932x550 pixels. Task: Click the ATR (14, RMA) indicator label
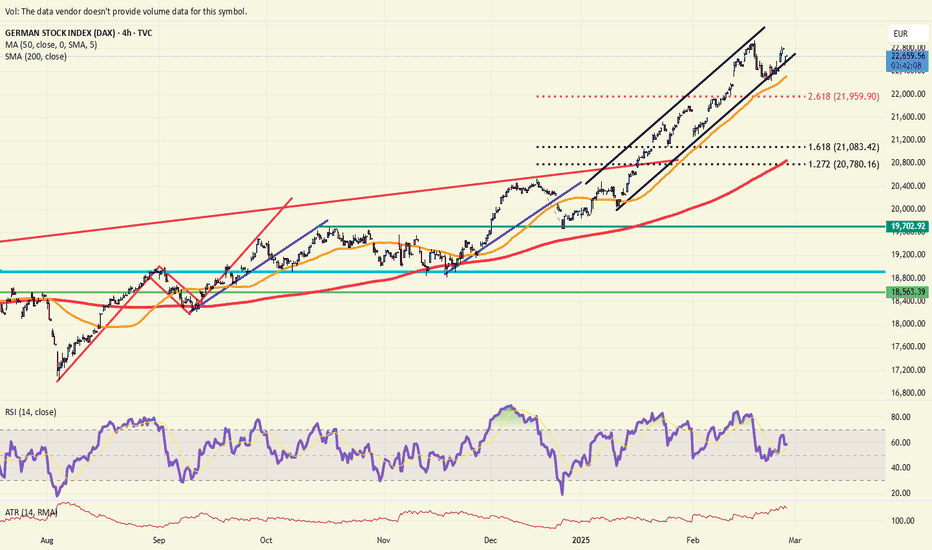32,513
